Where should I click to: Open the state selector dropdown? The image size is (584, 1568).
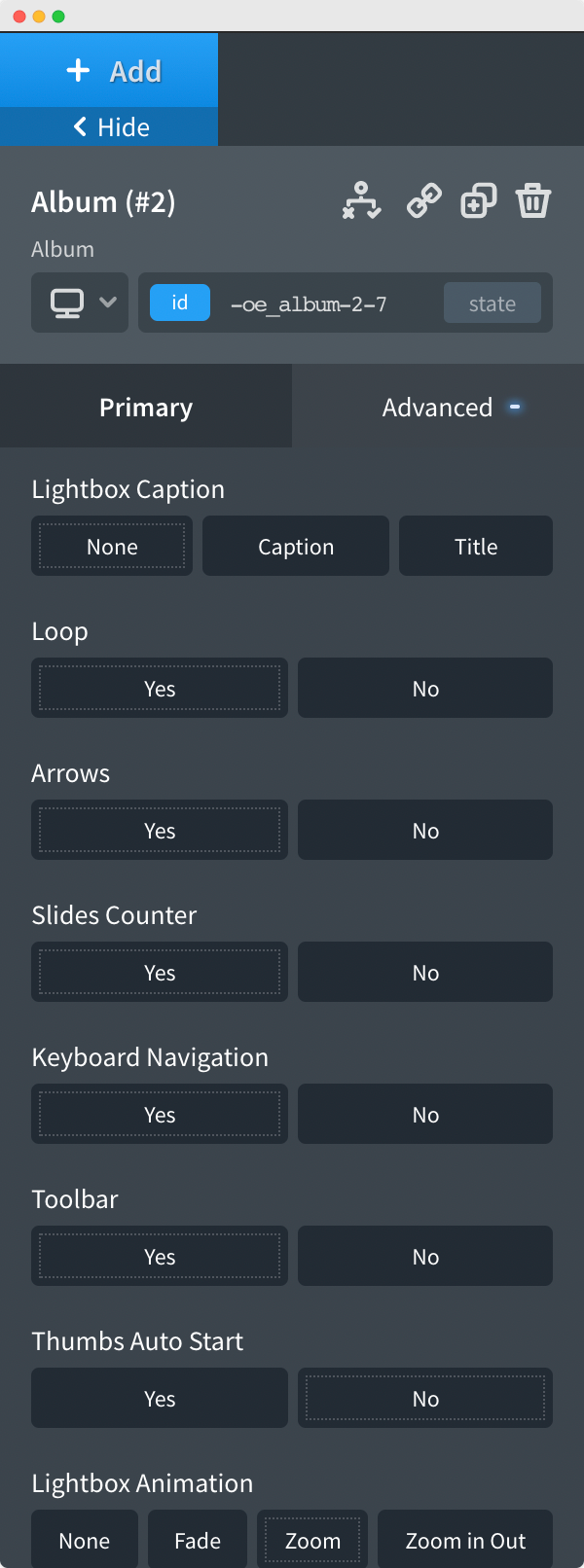click(493, 303)
